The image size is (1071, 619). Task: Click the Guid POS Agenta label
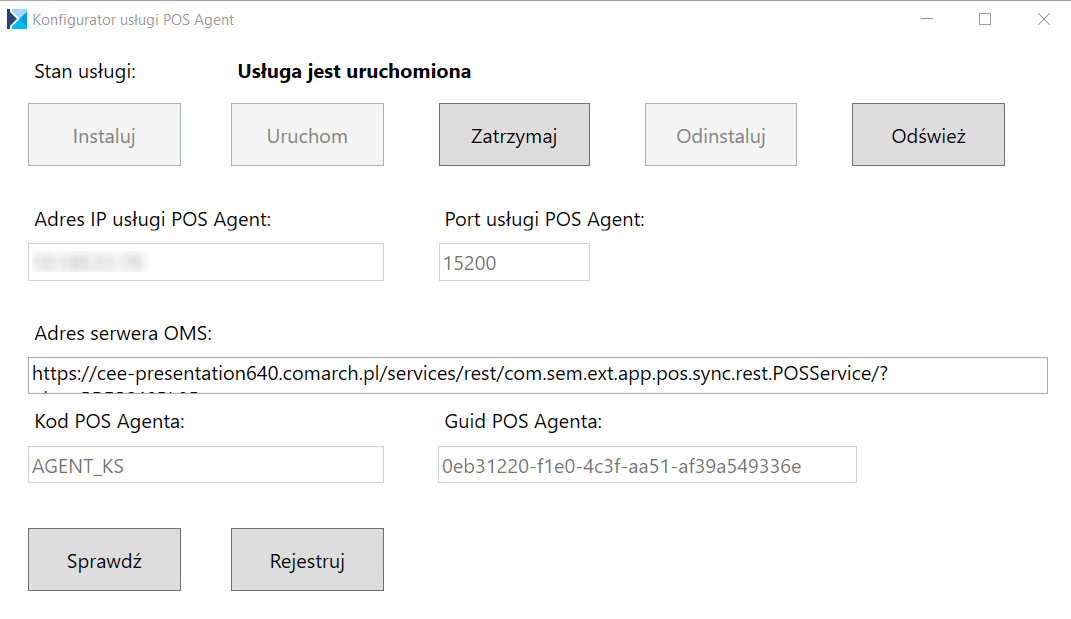click(523, 422)
